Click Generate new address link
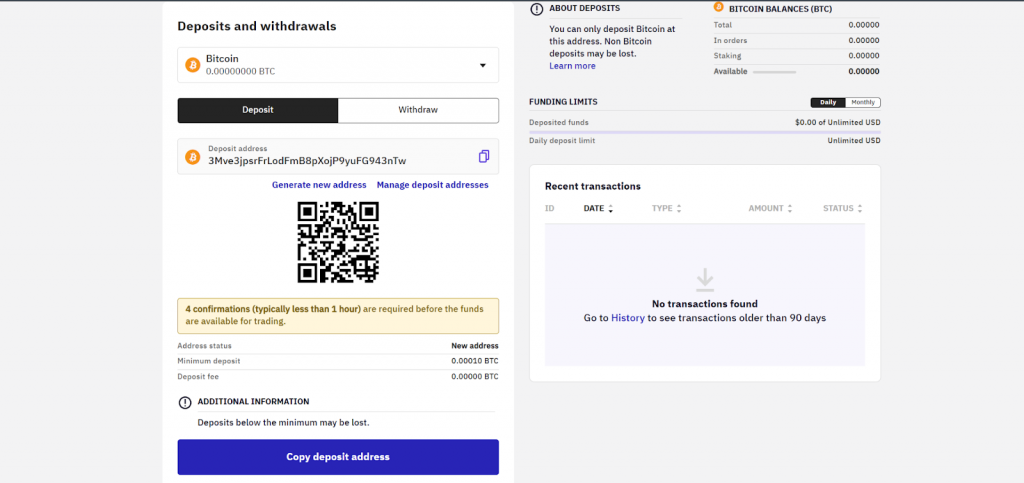This screenshot has width=1024, height=483. coord(319,185)
